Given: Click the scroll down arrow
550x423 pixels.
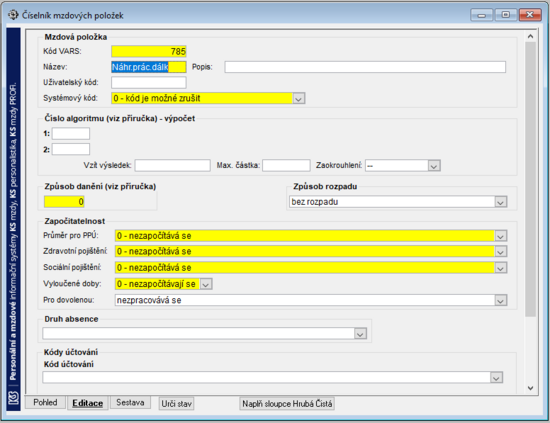Looking at the screenshot, I should pos(530,388).
